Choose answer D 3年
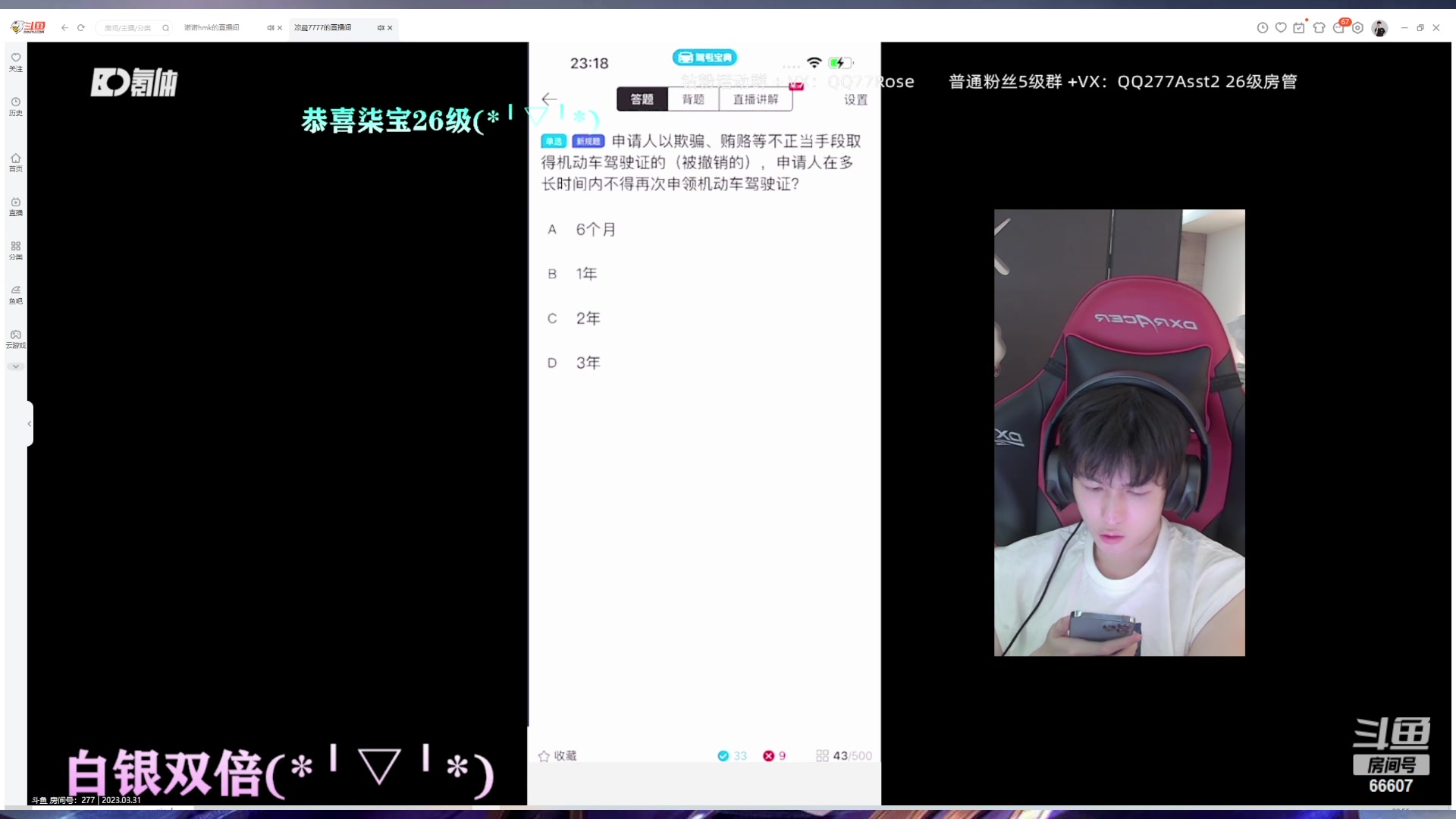1456x819 pixels. point(704,363)
